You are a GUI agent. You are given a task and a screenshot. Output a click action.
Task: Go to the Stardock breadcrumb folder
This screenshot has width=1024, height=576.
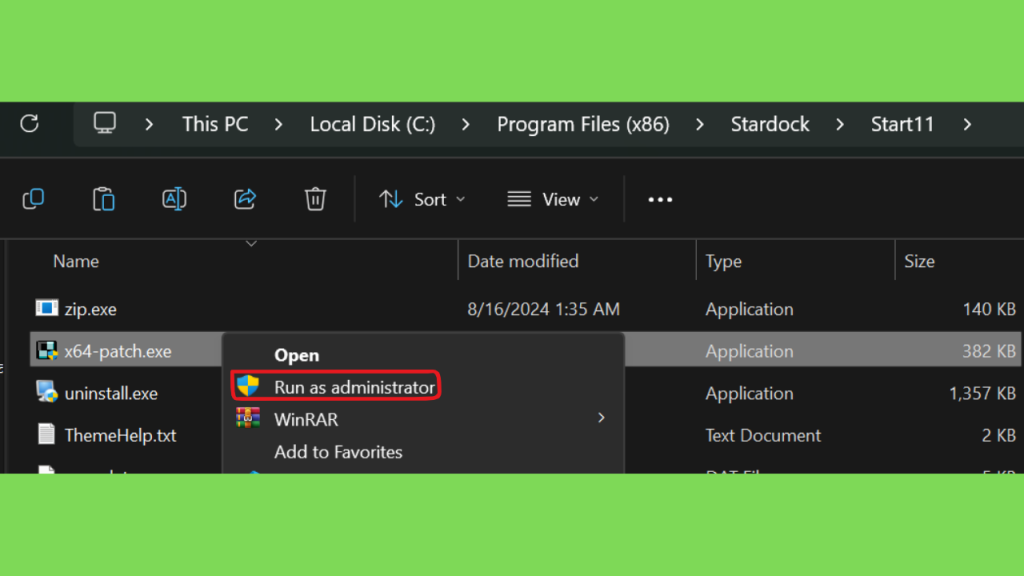tap(770, 124)
